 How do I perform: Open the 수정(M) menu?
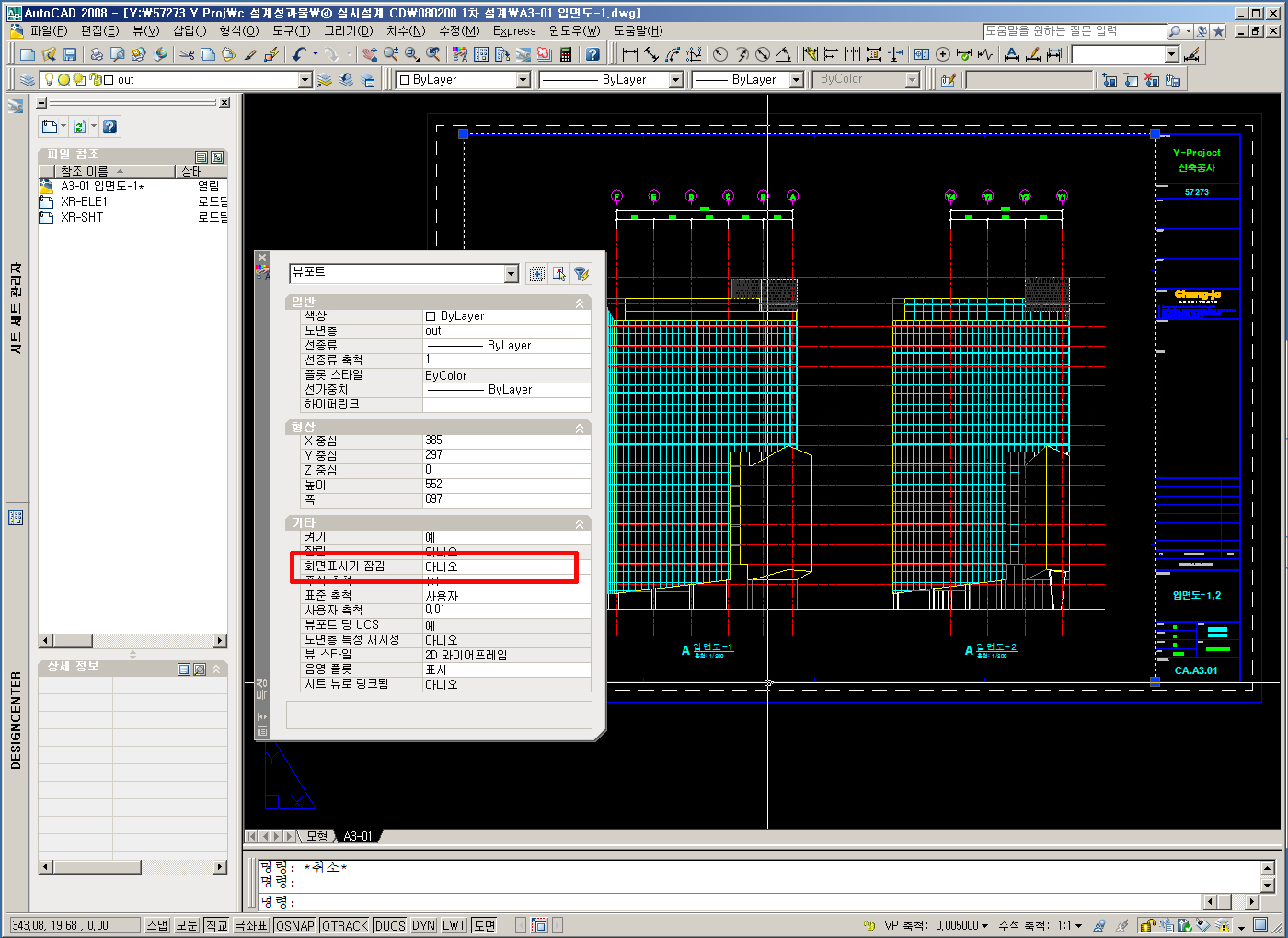[x=458, y=30]
